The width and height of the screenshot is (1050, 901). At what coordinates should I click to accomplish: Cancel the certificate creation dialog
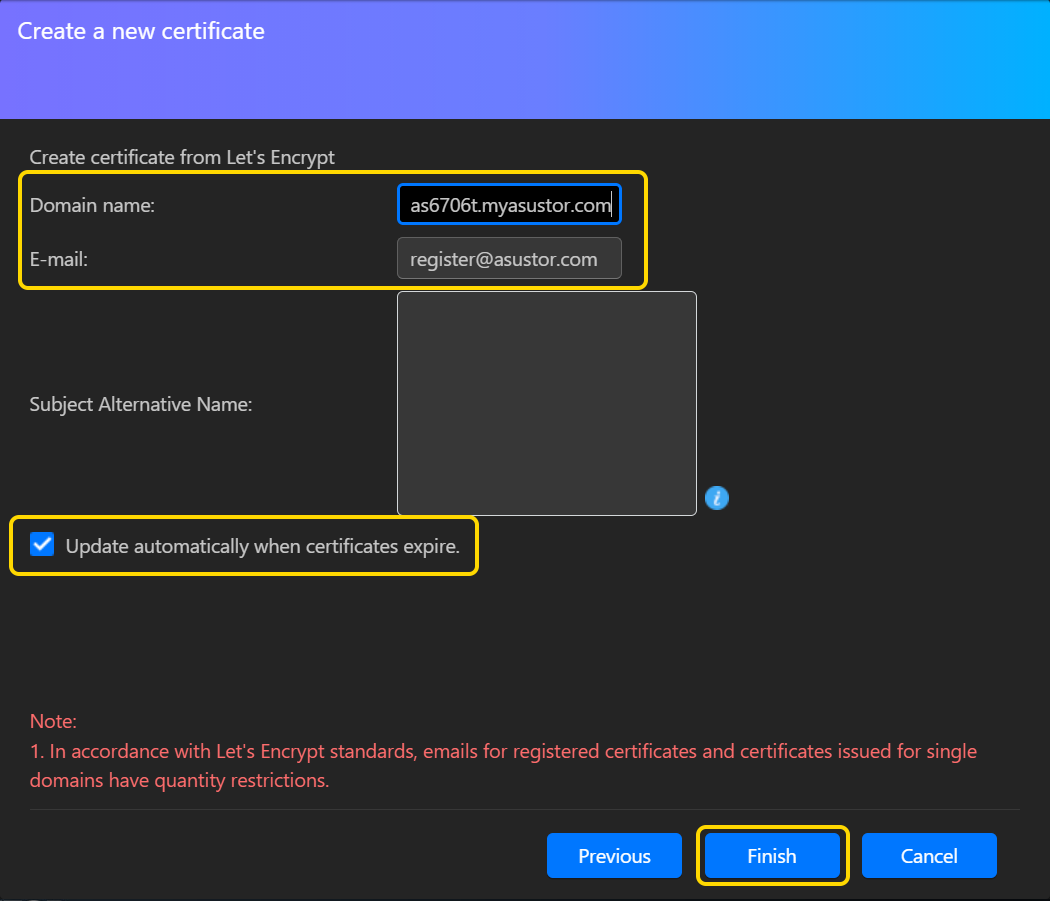929,856
